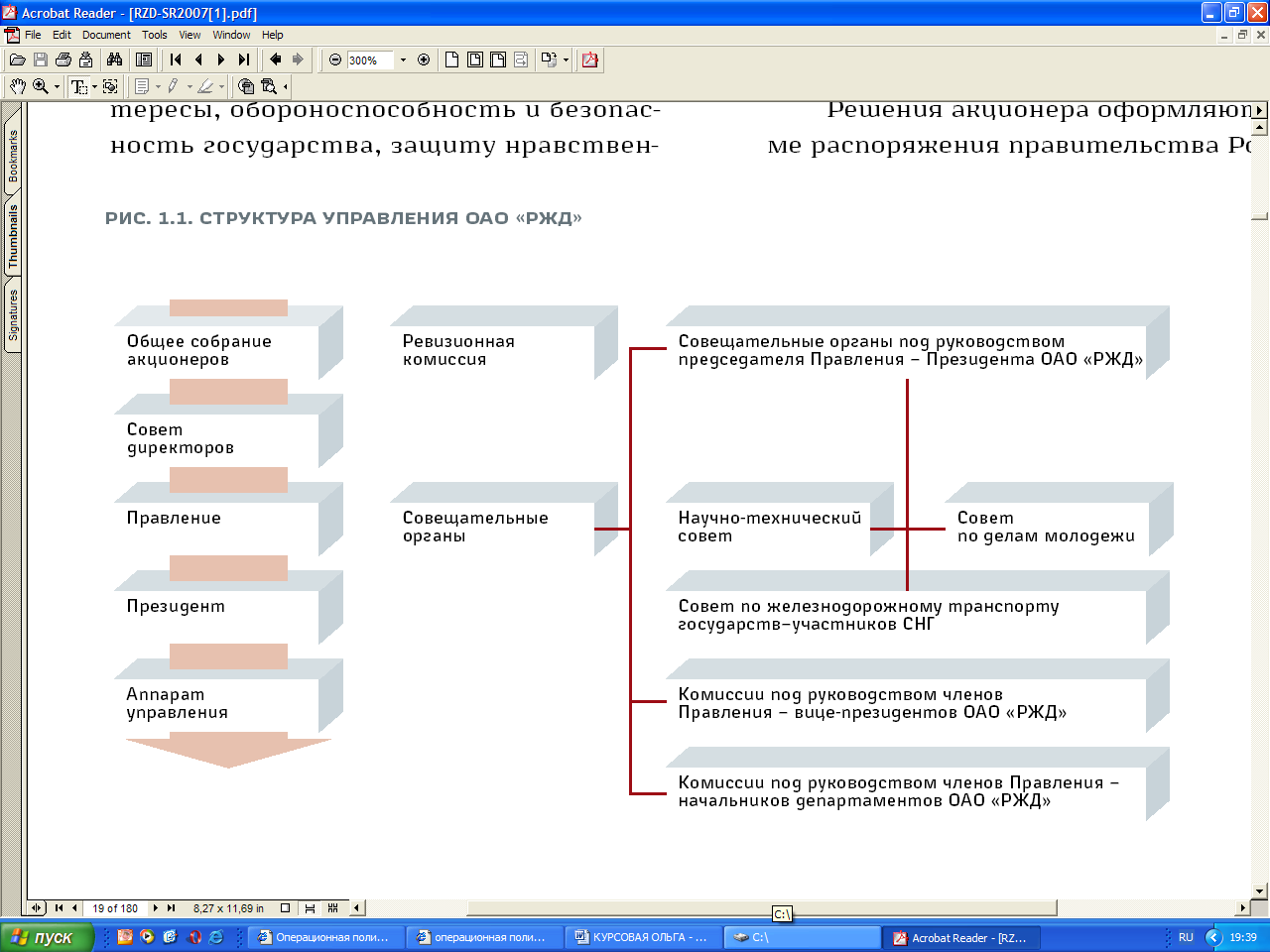The height and width of the screenshot is (952, 1270).
Task: Open the Rotate View dropdown arrow
Action: click(x=566, y=60)
